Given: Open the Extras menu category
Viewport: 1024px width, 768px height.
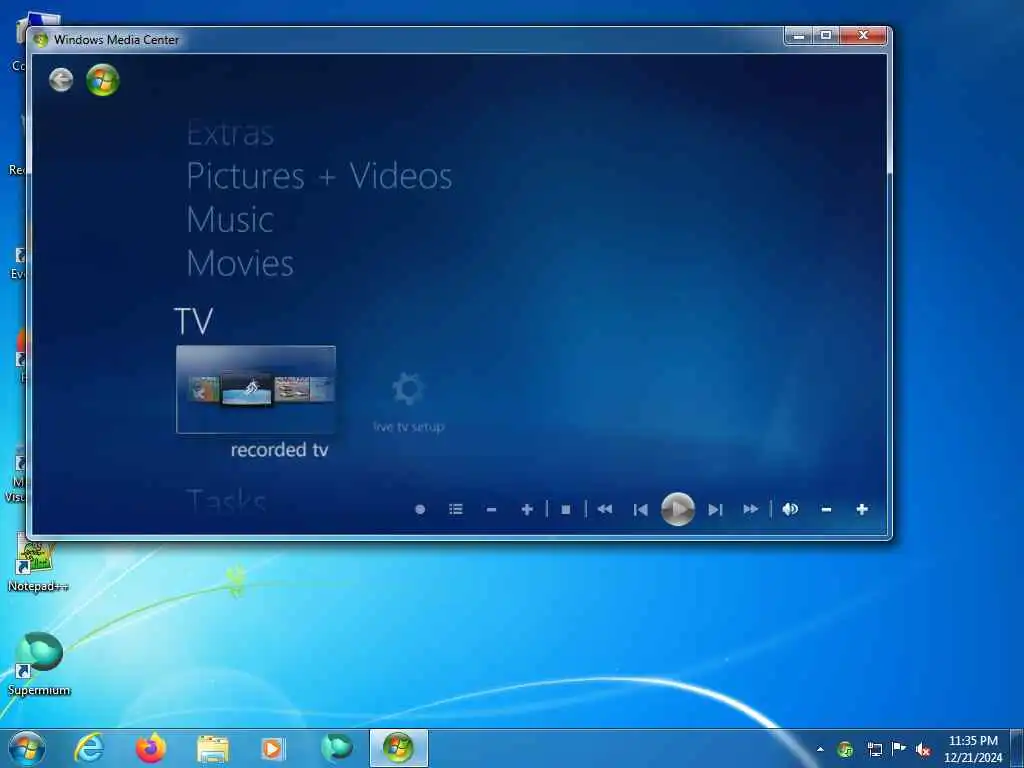Looking at the screenshot, I should point(230,134).
